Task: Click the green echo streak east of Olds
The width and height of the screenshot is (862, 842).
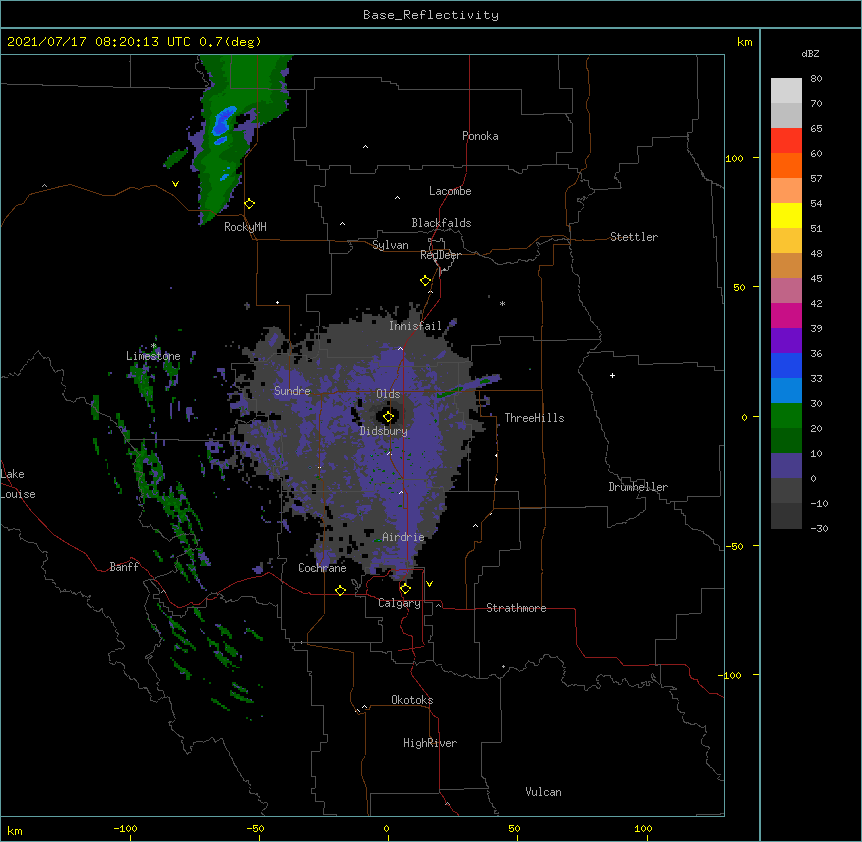Action: [x=451, y=391]
